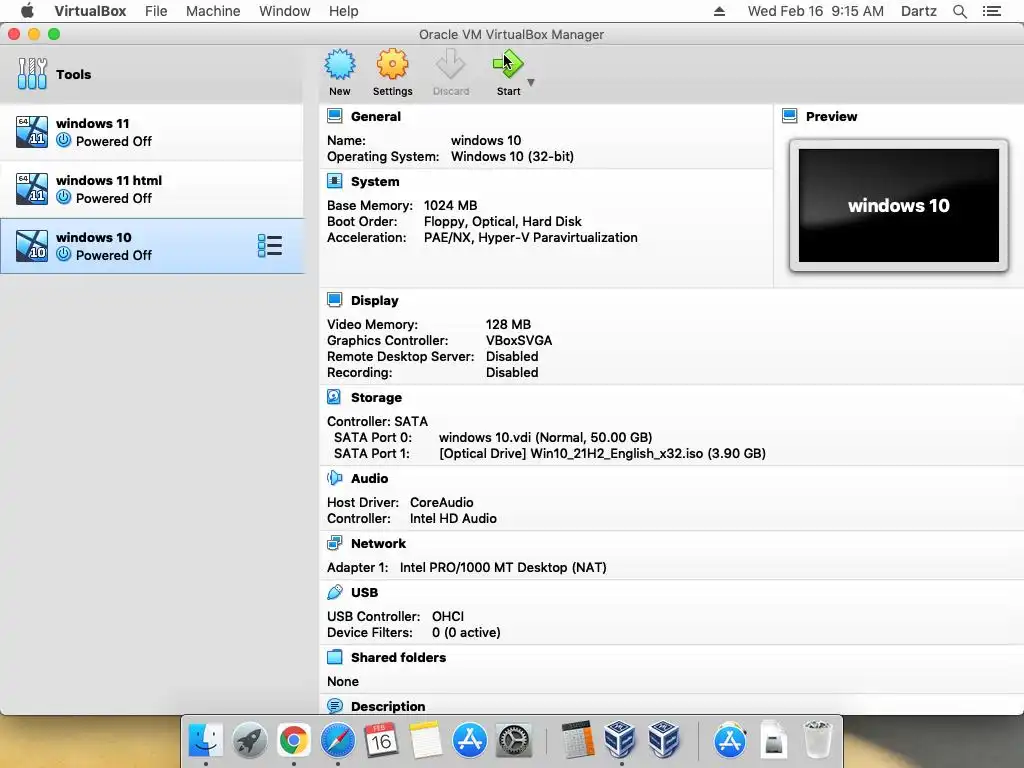This screenshot has height=768, width=1024.
Task: Open Notification Center list icon
Action: (x=991, y=11)
